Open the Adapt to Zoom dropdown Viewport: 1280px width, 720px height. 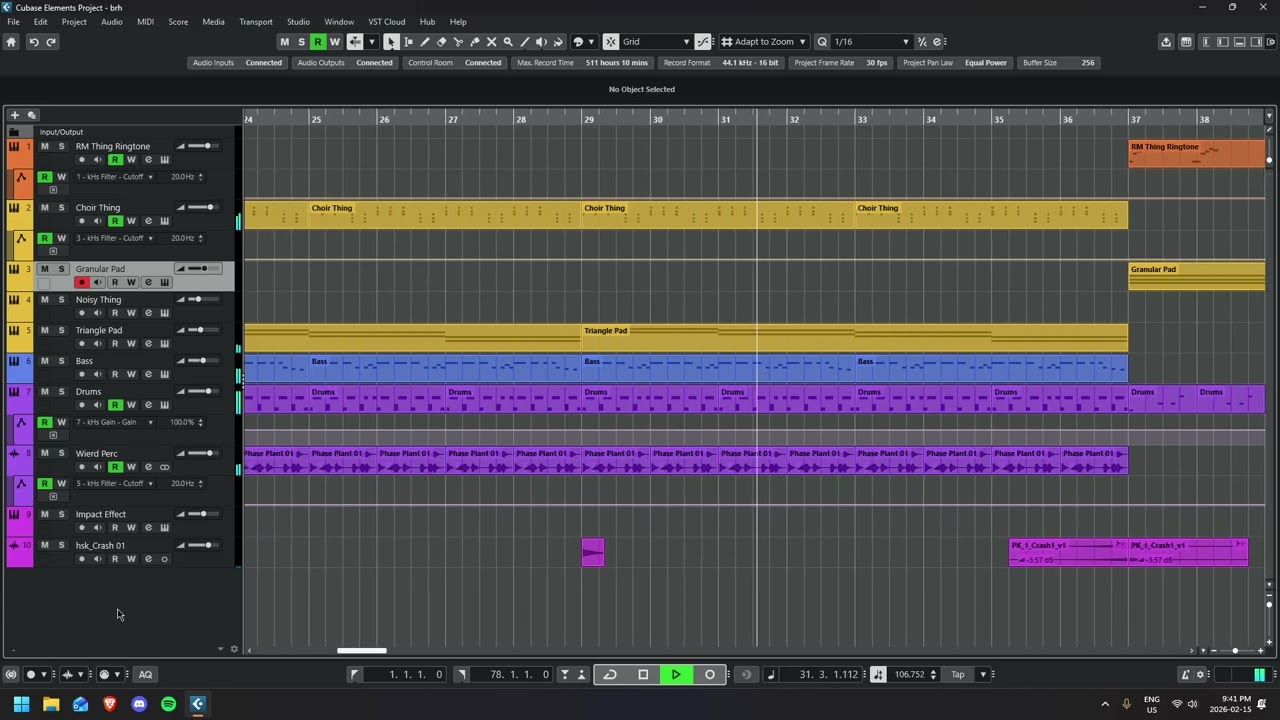pyautogui.click(x=764, y=42)
